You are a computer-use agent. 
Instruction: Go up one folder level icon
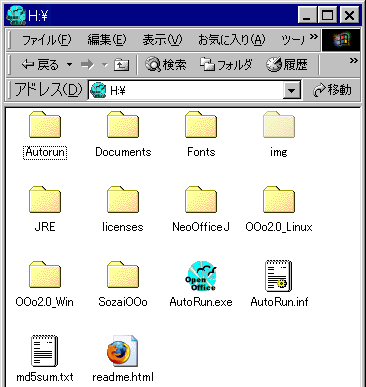[x=121, y=64]
